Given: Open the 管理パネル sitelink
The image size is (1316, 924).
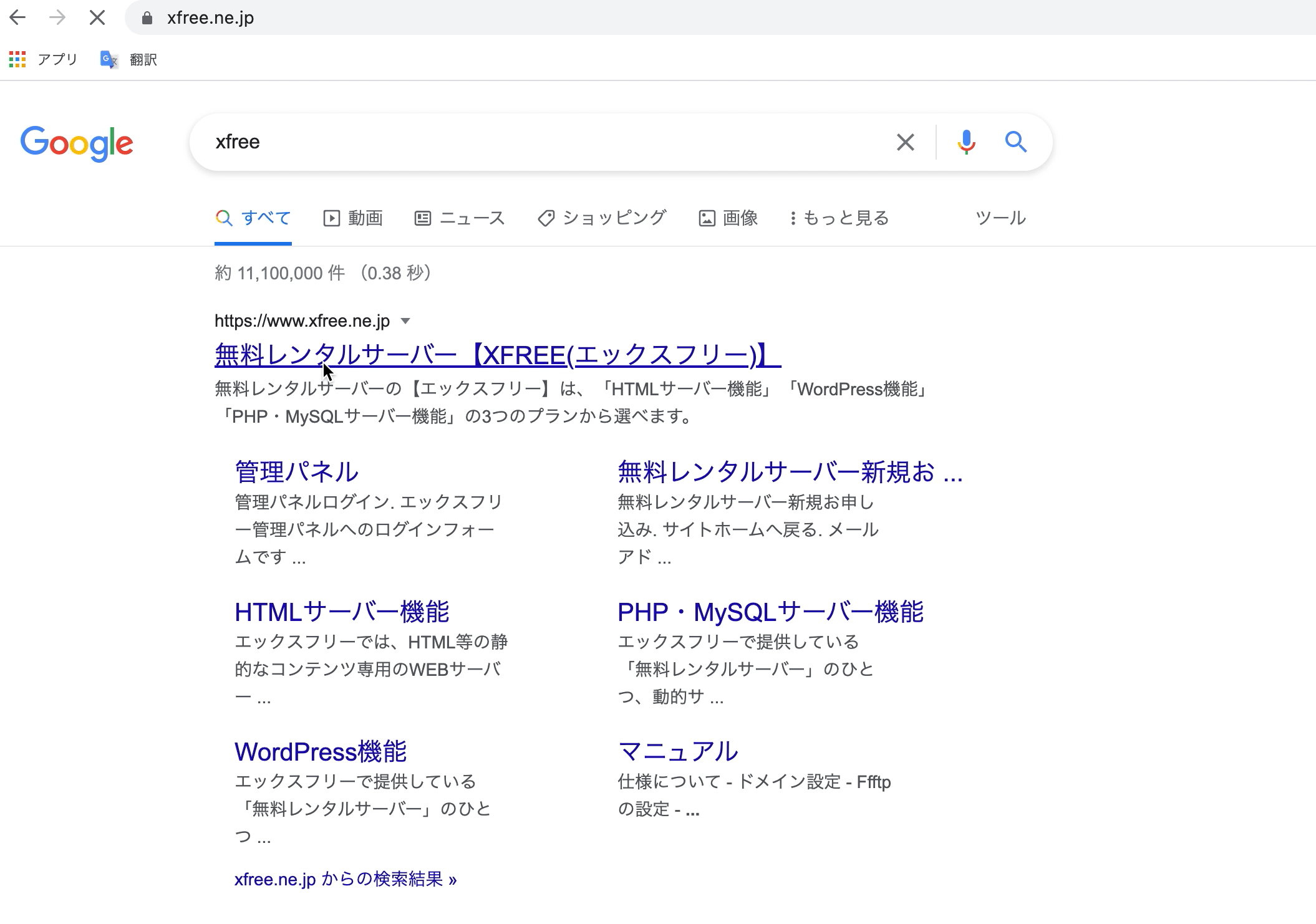Looking at the screenshot, I should coord(296,472).
